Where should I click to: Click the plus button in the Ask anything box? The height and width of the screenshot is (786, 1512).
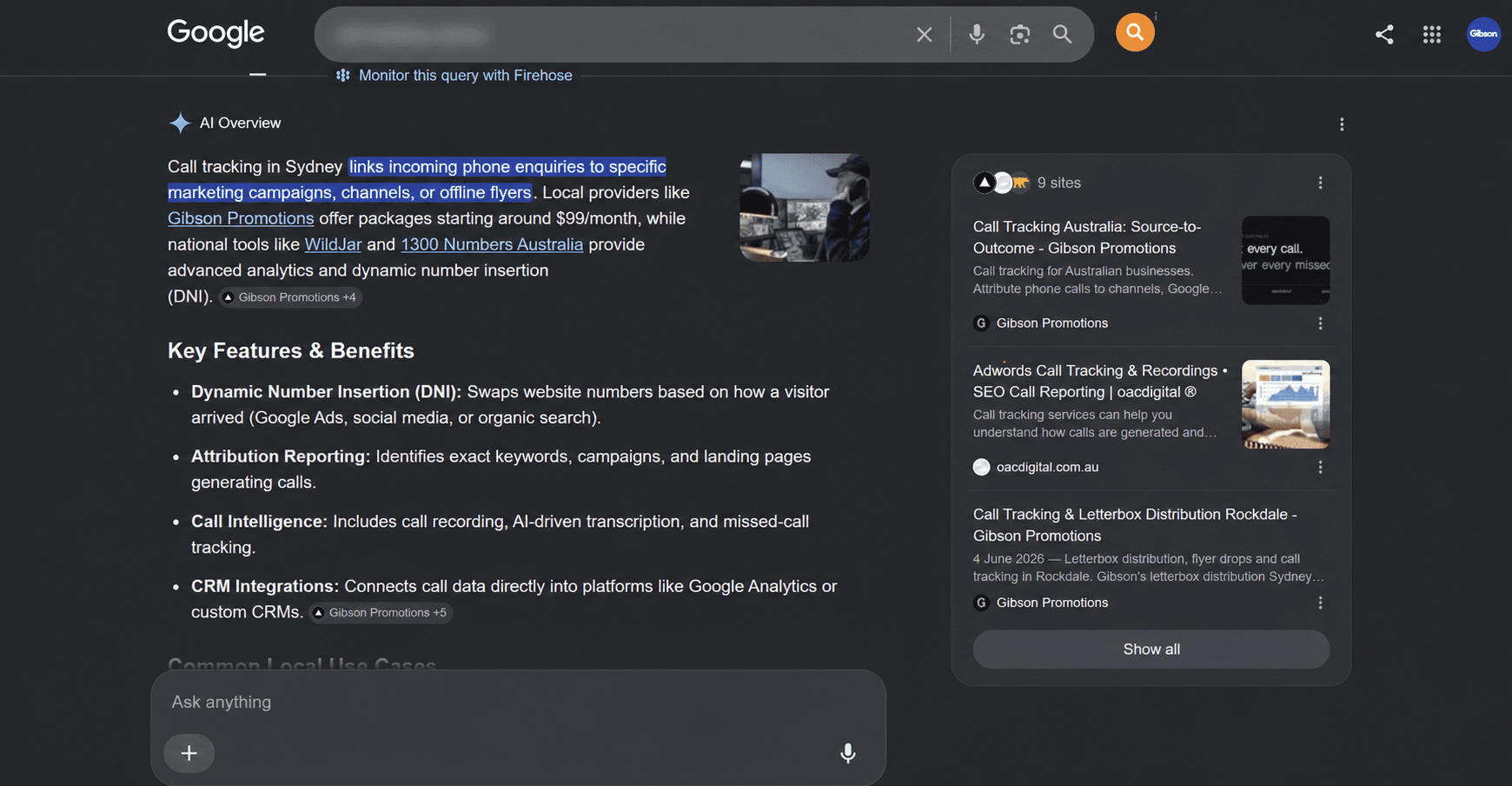(189, 753)
